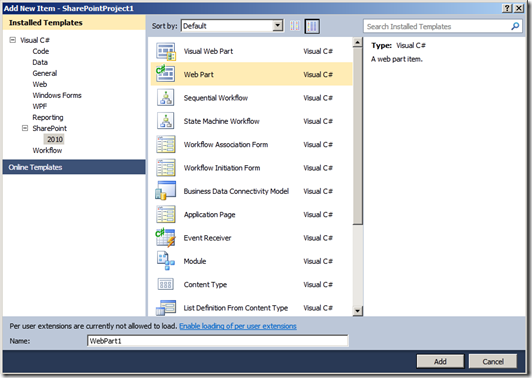Select the 2010 node under SharePoint

(x=55, y=139)
